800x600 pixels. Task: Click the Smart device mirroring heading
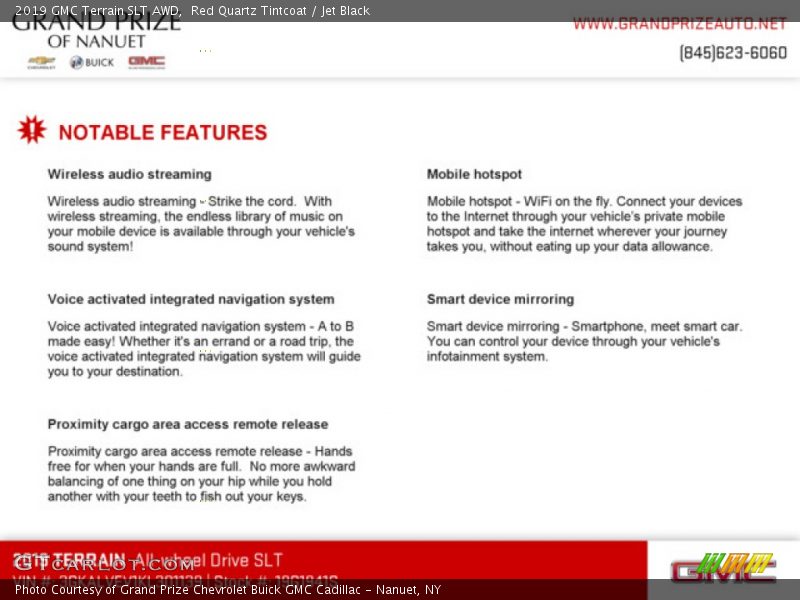pos(500,299)
